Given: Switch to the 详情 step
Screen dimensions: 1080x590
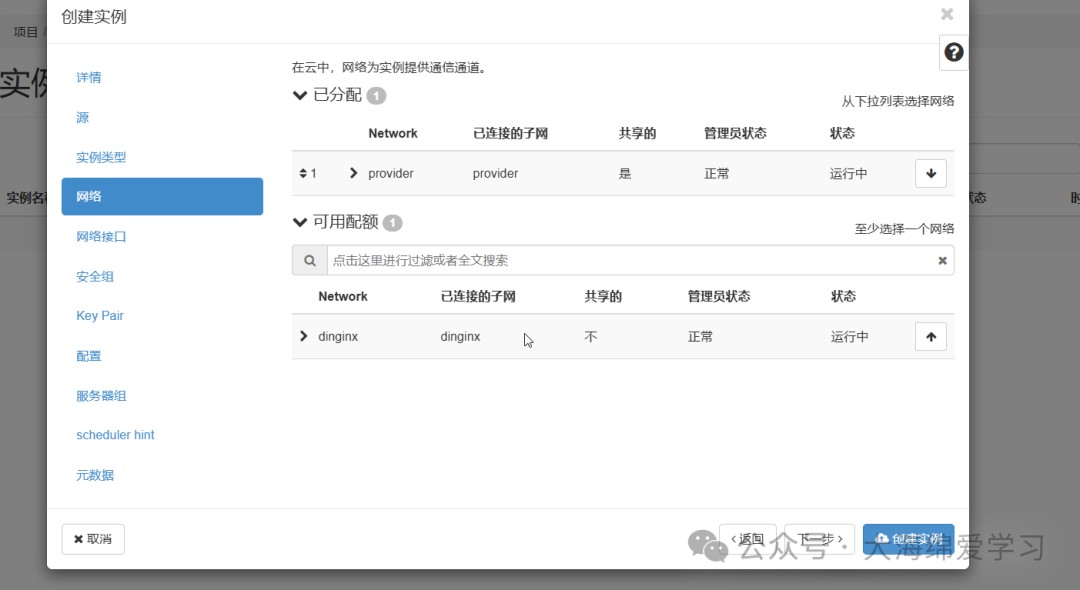Looking at the screenshot, I should [88, 77].
